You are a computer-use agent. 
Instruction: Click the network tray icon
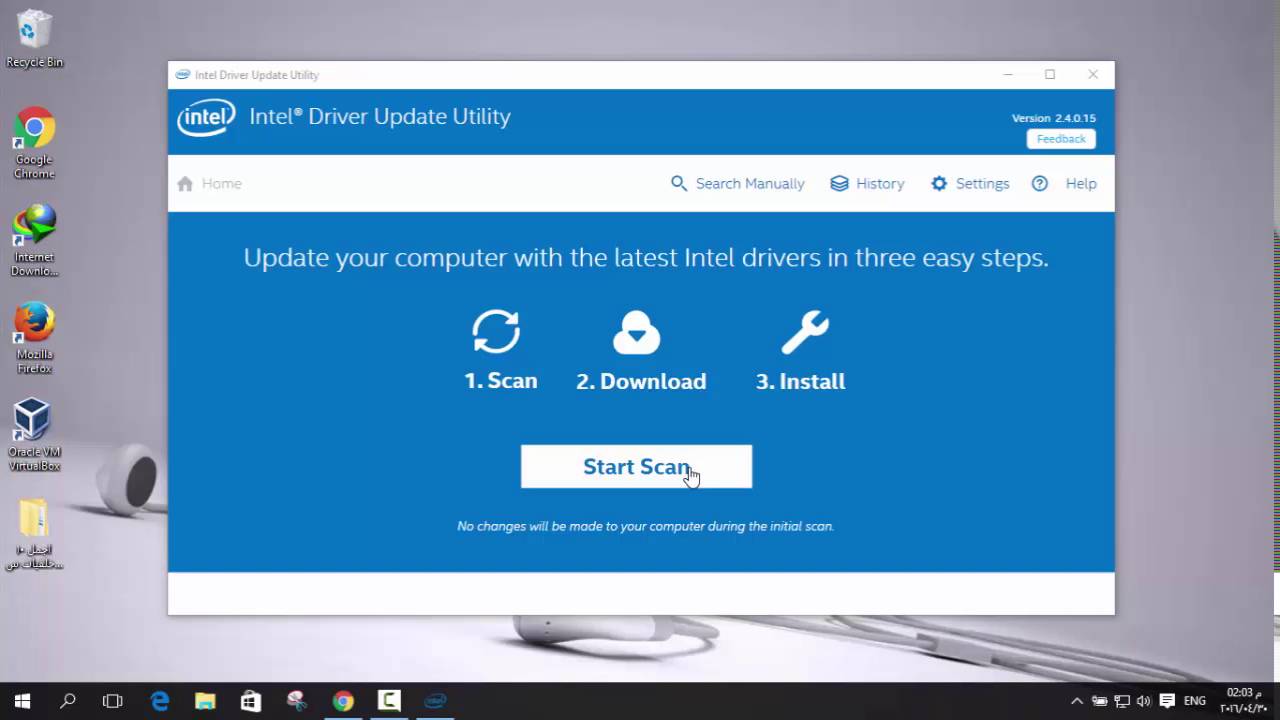coord(1122,701)
